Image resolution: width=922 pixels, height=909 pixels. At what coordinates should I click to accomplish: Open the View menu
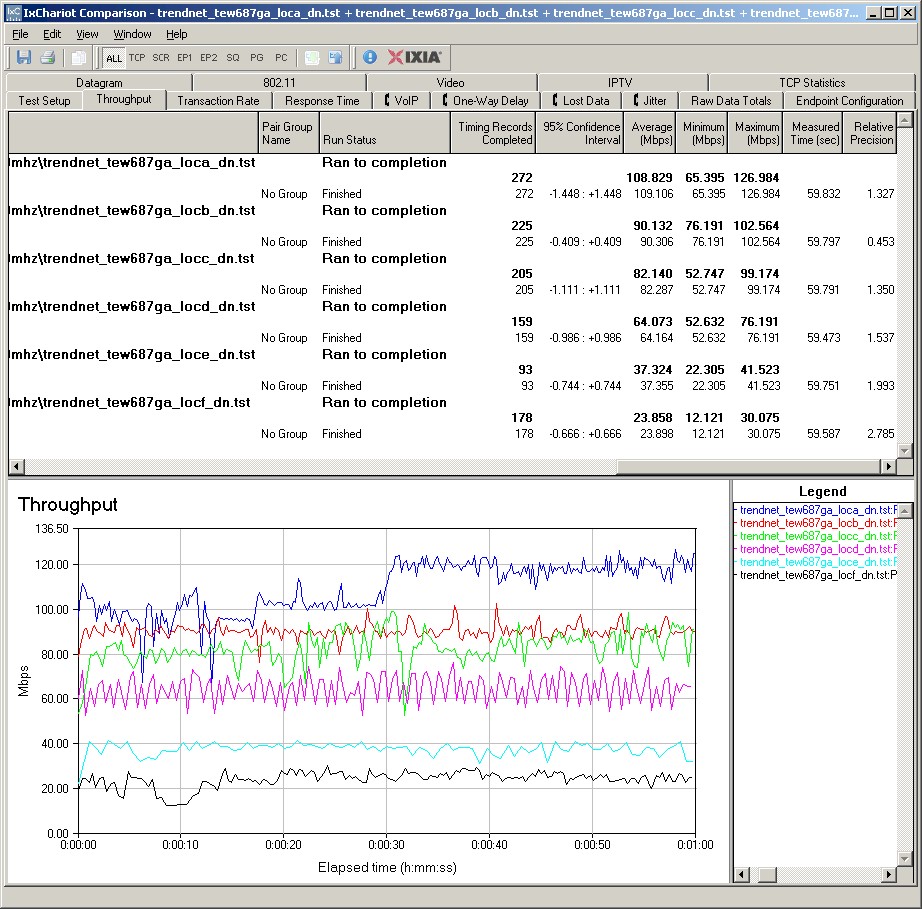(x=87, y=34)
